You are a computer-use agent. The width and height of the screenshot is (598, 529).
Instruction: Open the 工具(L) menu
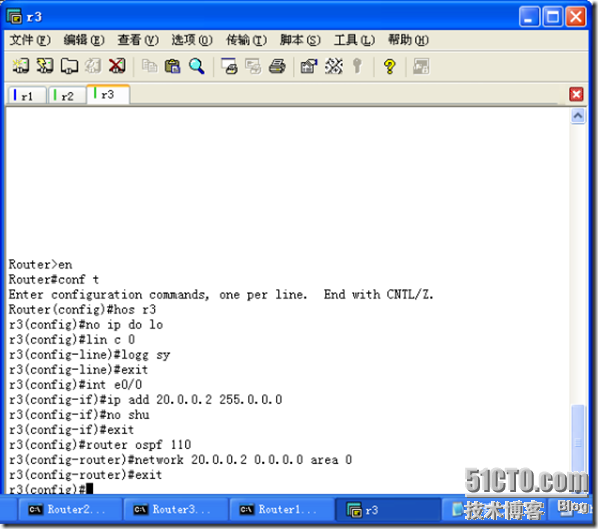[x=354, y=40]
